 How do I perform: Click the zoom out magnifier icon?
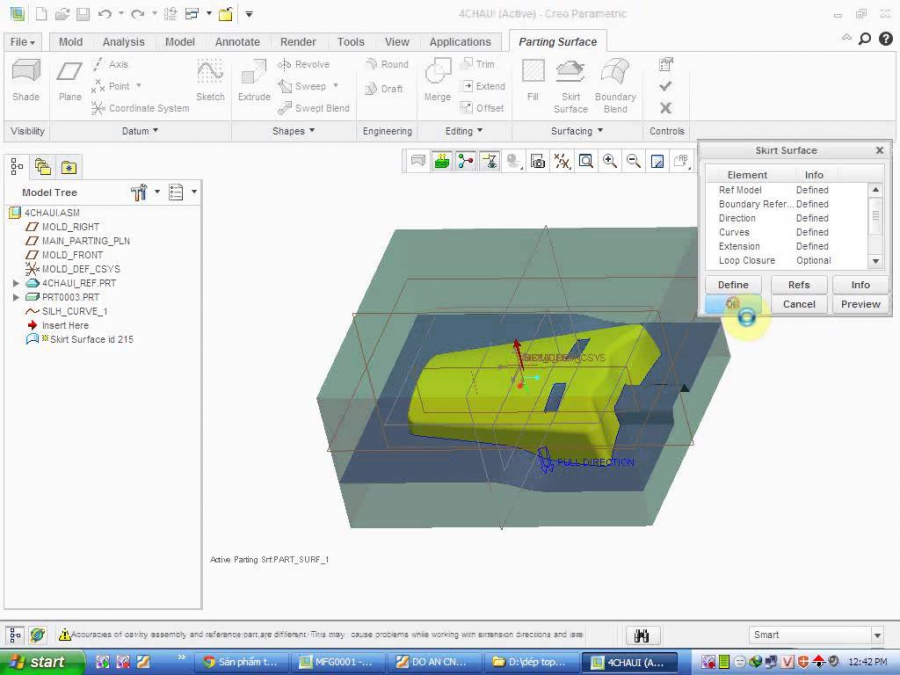[633, 161]
